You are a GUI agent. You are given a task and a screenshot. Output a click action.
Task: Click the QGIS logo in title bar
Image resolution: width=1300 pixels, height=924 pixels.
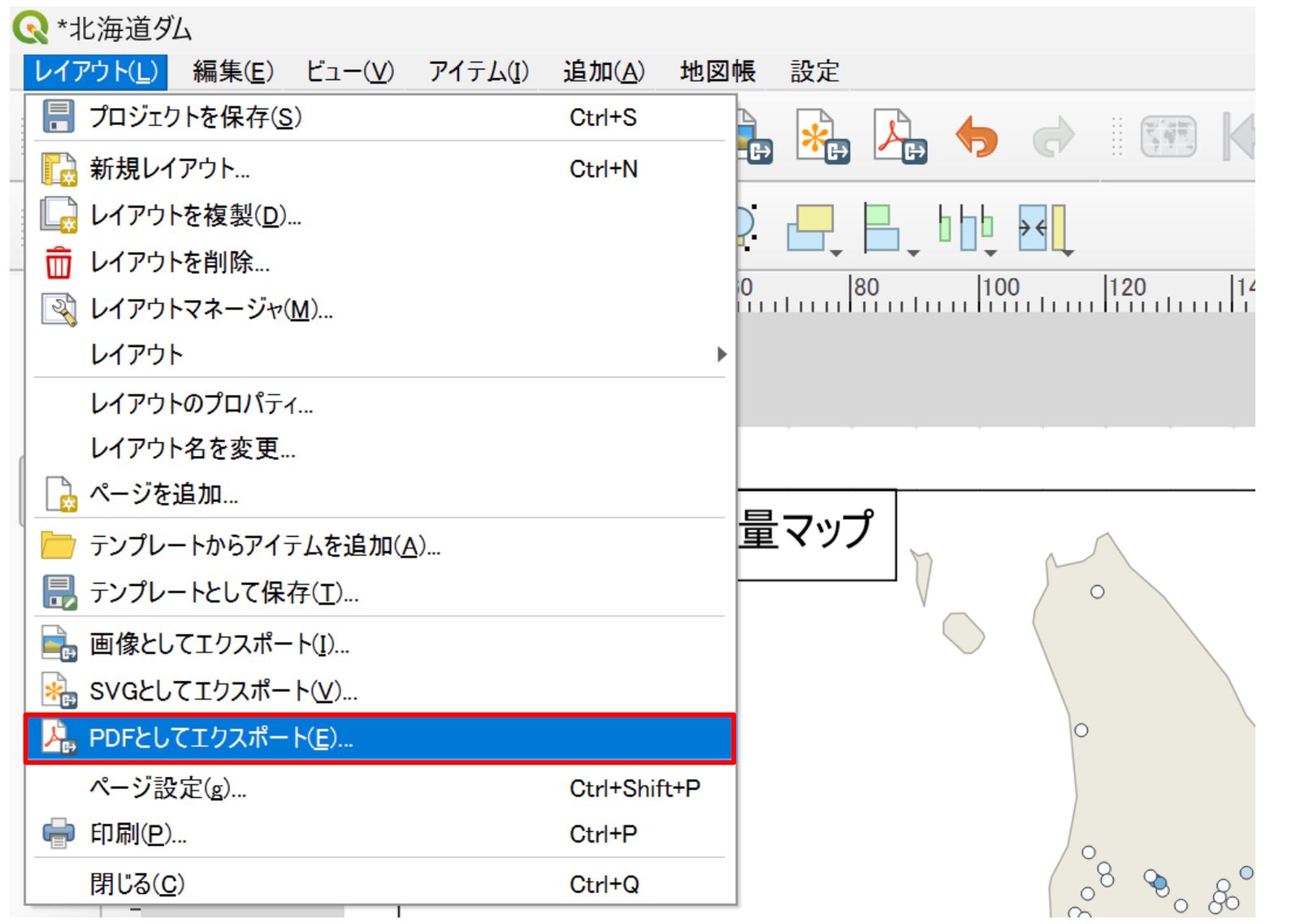(31, 28)
